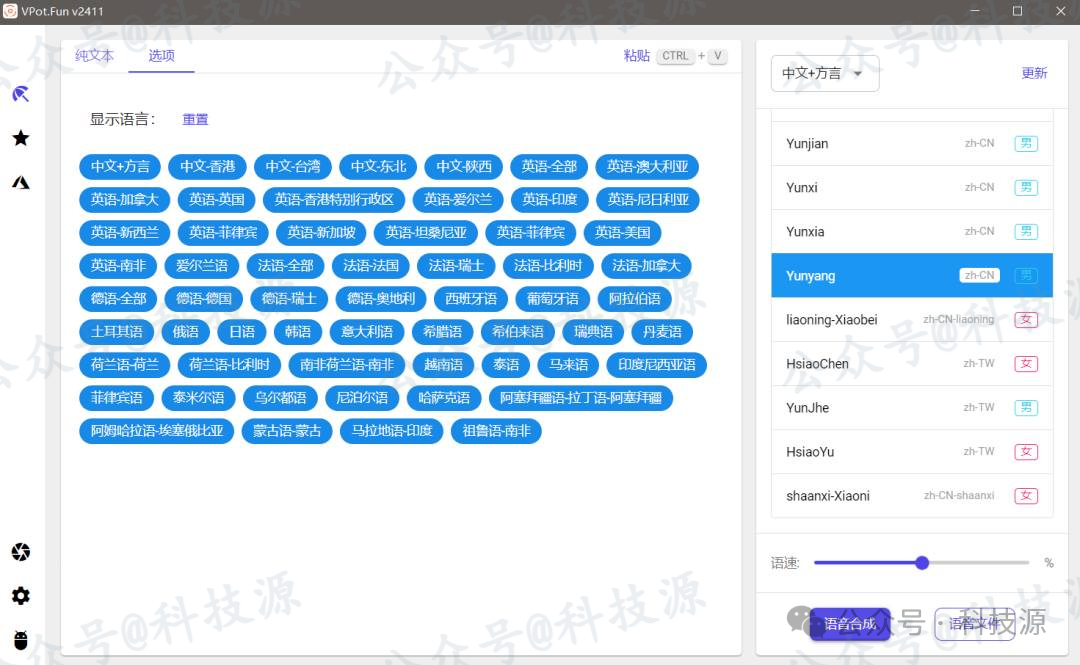Select the Yunxia voice
1080x665 pixels.
(x=912, y=232)
